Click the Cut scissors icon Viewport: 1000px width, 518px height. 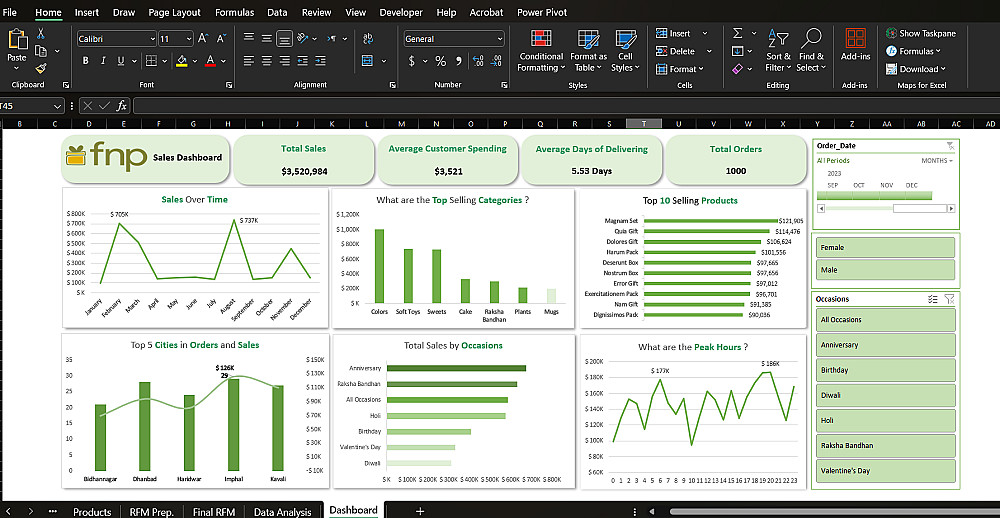point(41,33)
